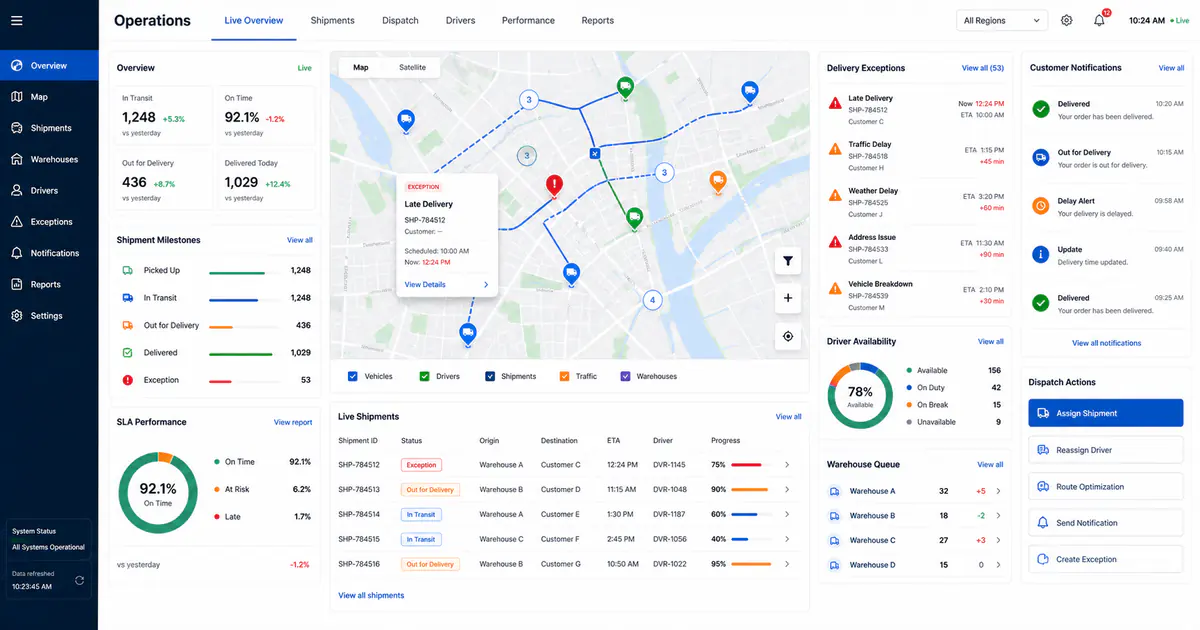Viewport: 1200px width, 630px height.
Task: Open the hamburger menu icon
Action: tap(16, 20)
